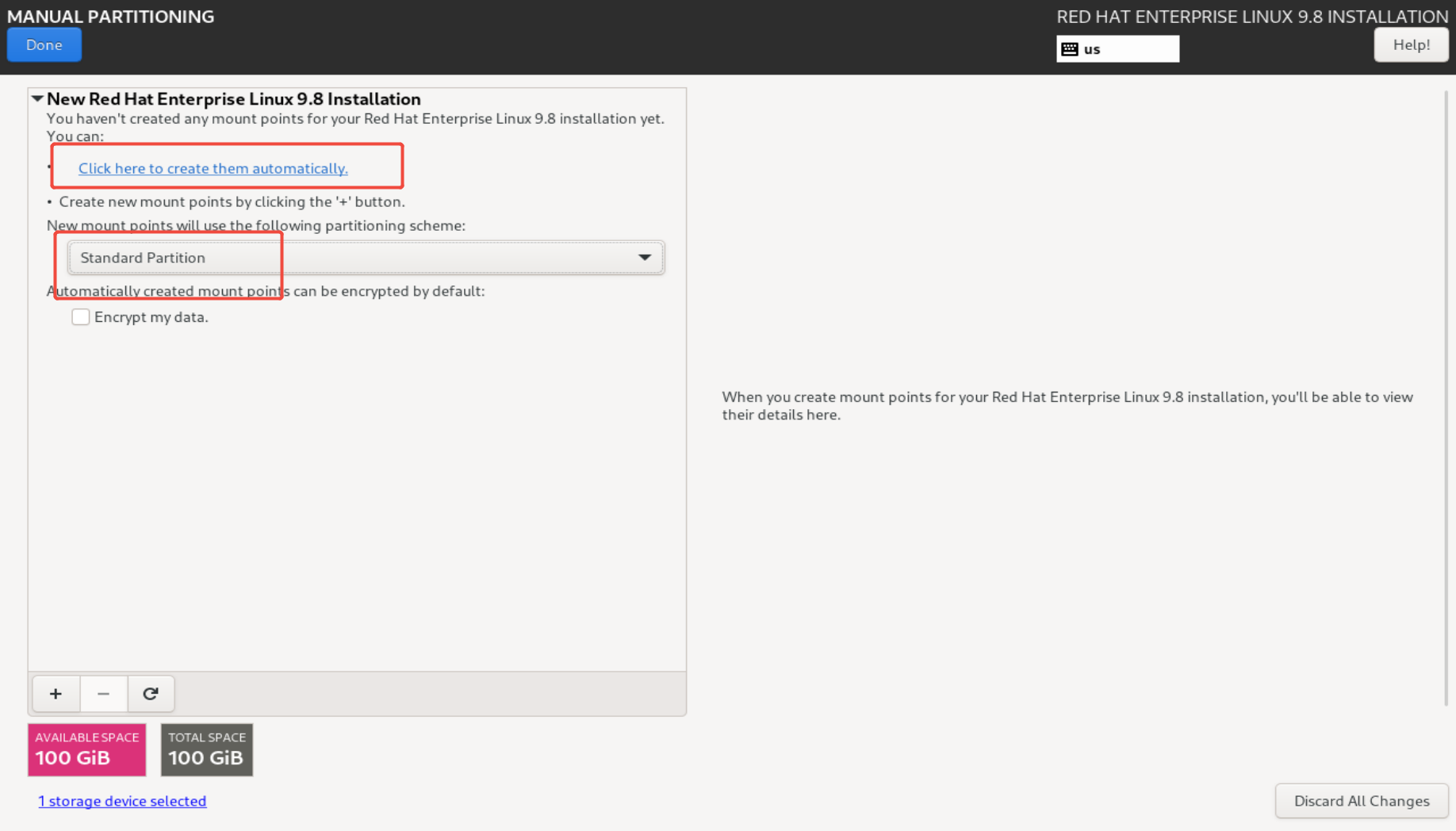Image resolution: width=1456 pixels, height=831 pixels.
Task: Click the plus icon to add mount point
Action: [56, 694]
